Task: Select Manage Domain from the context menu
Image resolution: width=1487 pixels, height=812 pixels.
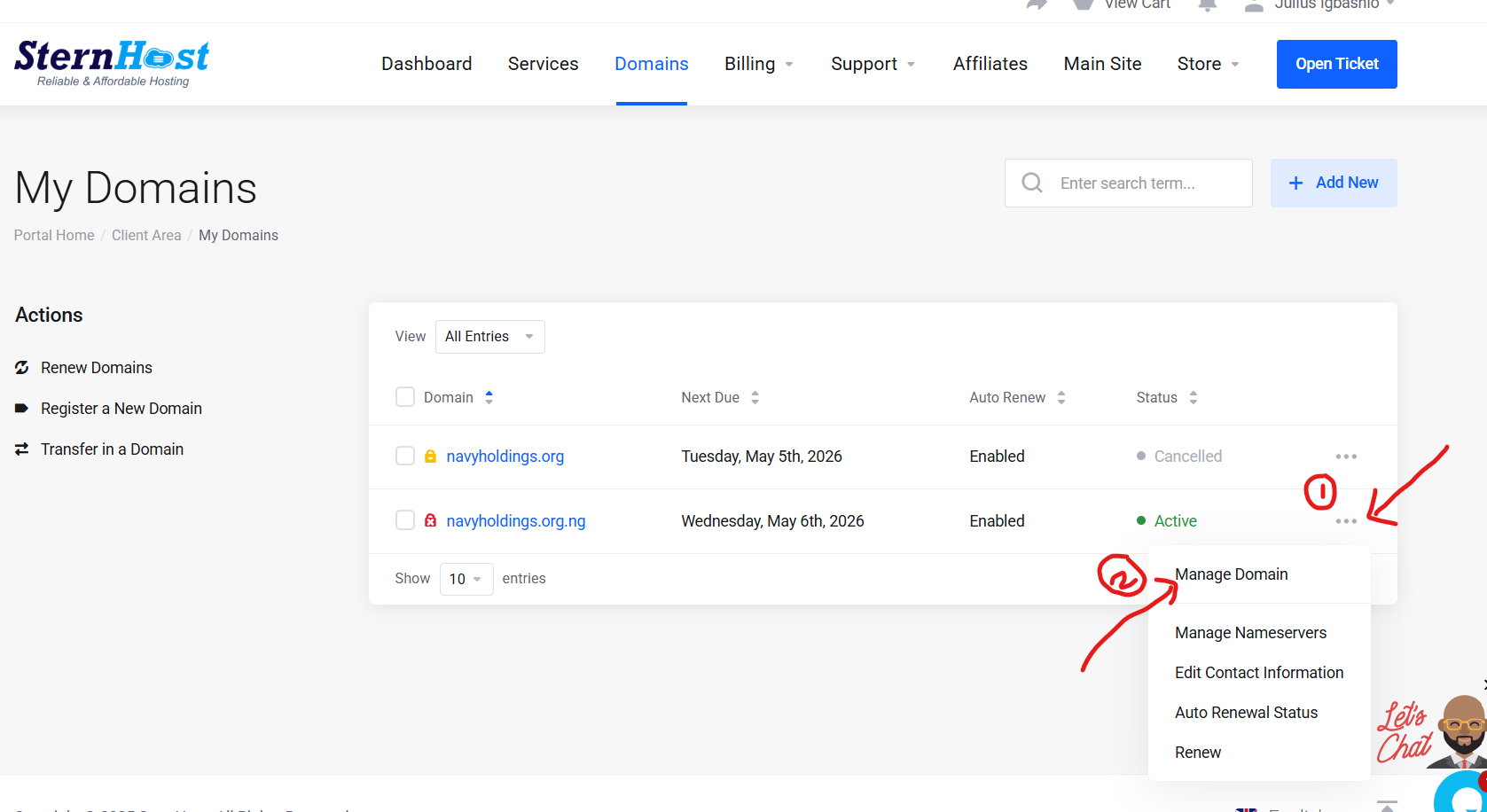Action: pos(1231,574)
